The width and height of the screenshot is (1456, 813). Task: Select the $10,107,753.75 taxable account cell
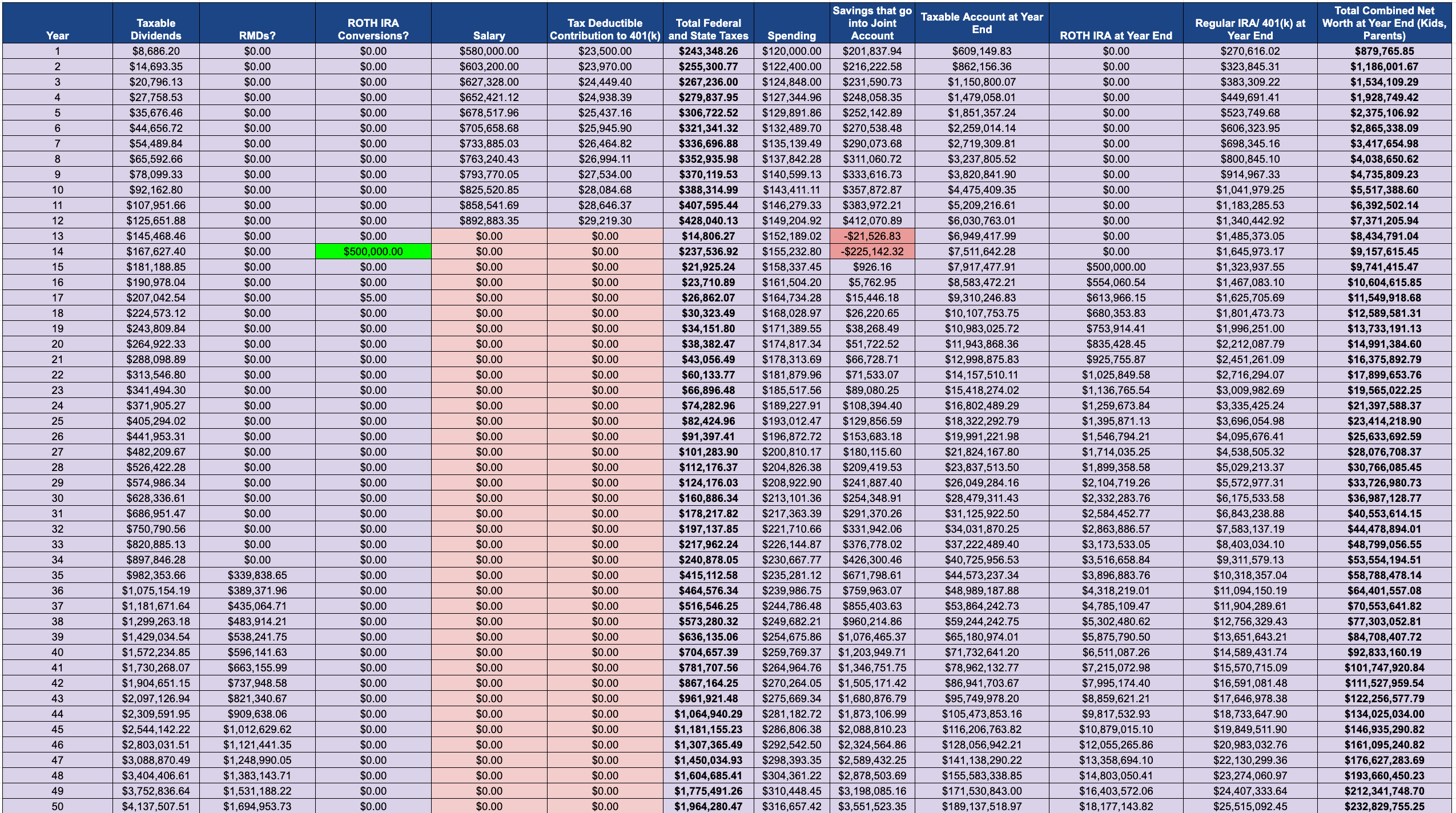[x=982, y=313]
